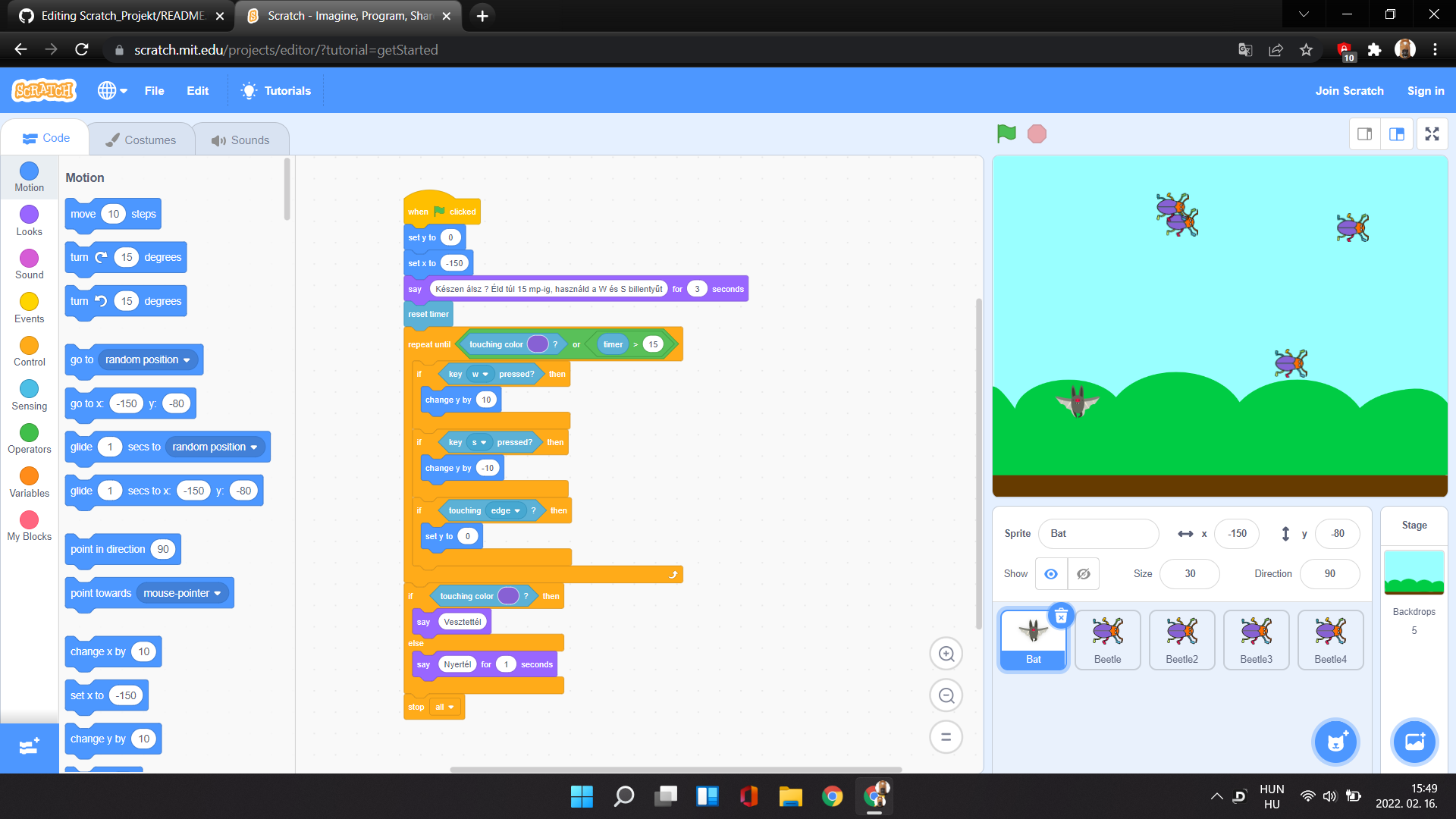Open the Add Extension panel
1456x819 pixels.
(x=28, y=747)
